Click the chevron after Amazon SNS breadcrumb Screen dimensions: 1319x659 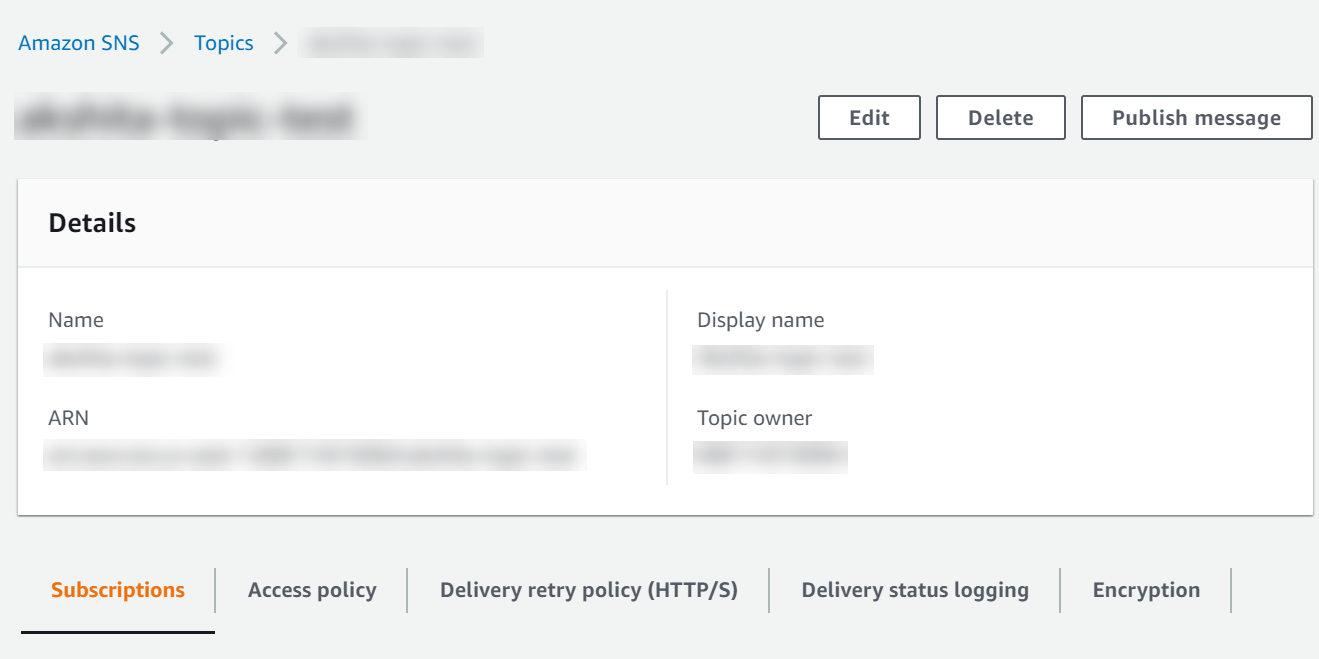pos(166,43)
